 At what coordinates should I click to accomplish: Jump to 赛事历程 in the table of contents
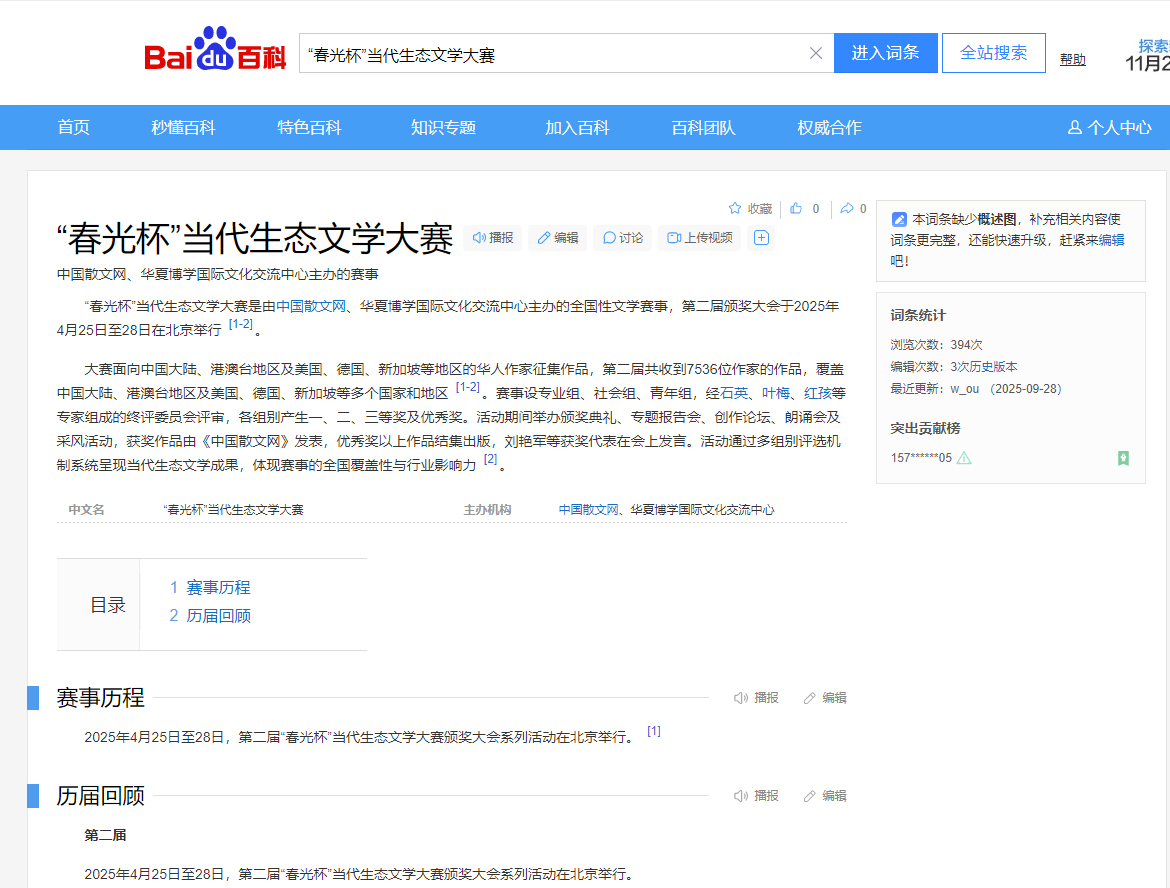[x=218, y=588]
